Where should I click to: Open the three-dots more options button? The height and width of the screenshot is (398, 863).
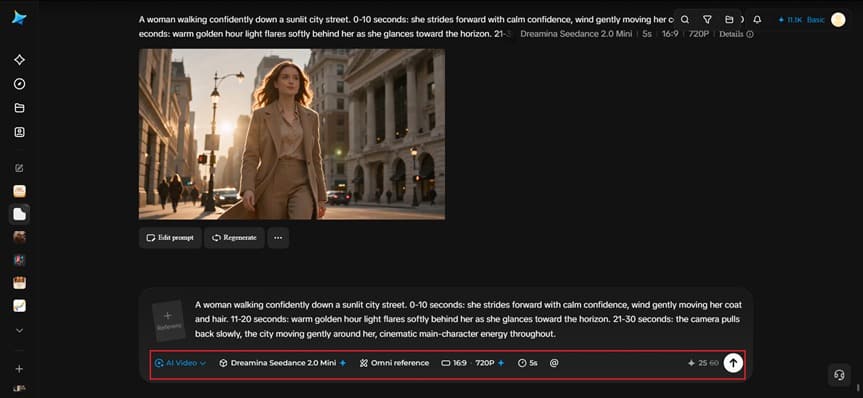[278, 238]
